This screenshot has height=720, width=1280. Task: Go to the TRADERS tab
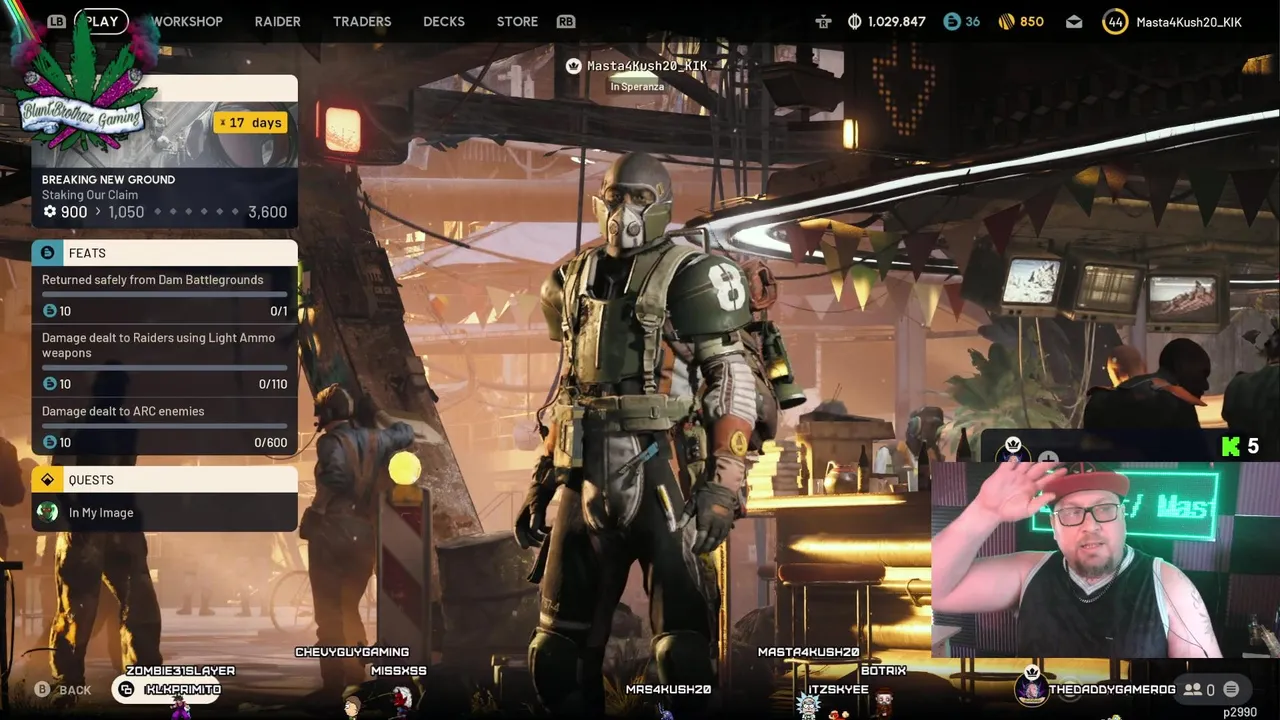pos(362,21)
